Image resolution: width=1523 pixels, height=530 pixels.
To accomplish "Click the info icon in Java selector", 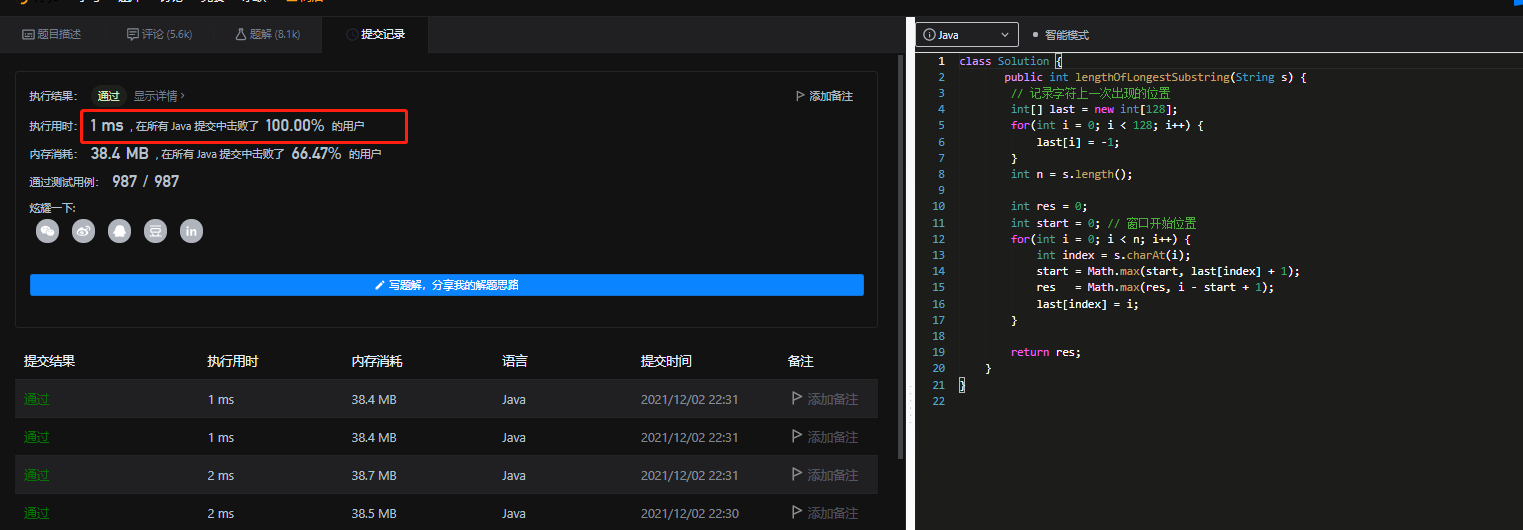I will click(x=930, y=35).
